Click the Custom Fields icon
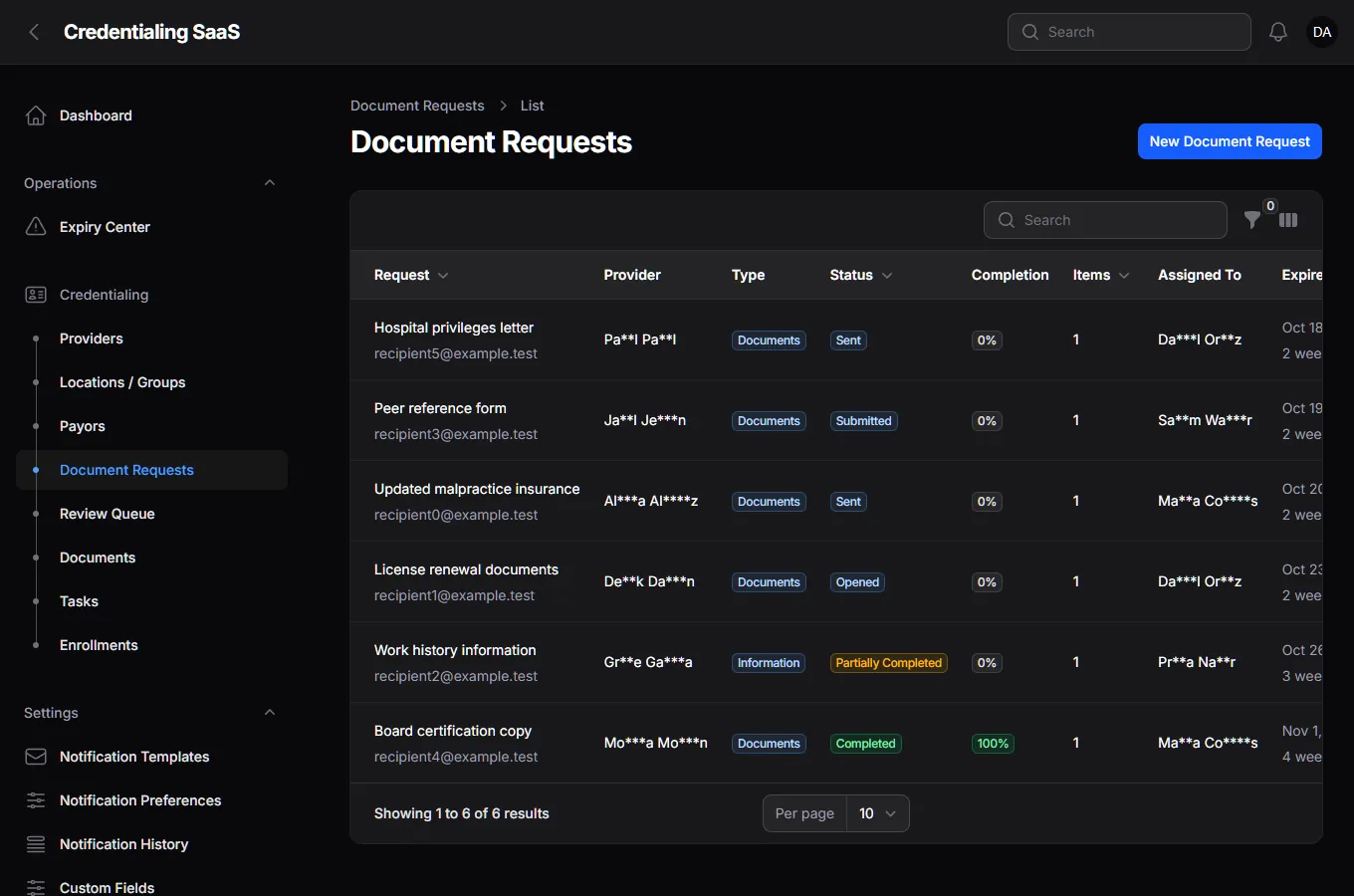1354x896 pixels. point(36,887)
